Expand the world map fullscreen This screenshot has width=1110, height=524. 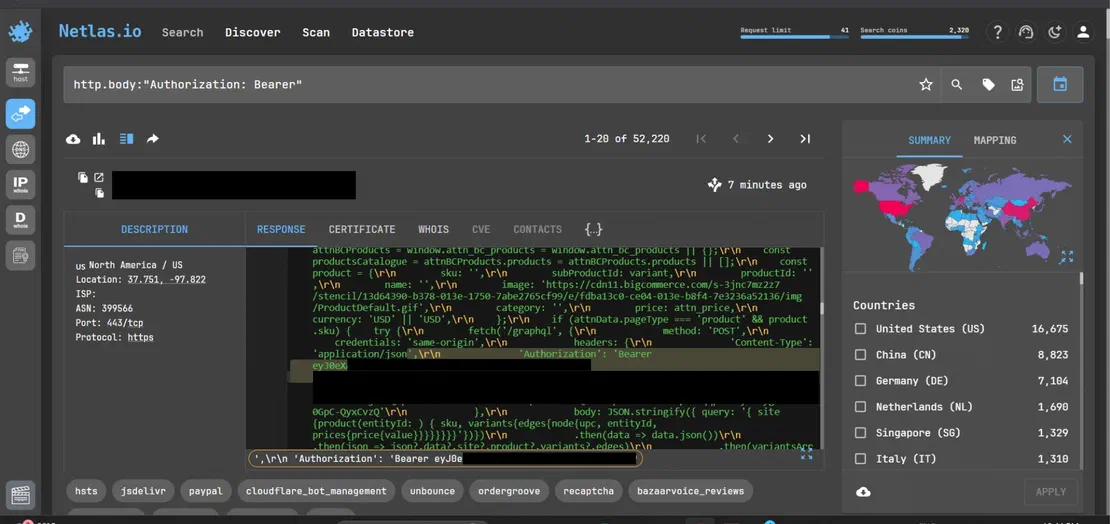coord(1066,257)
